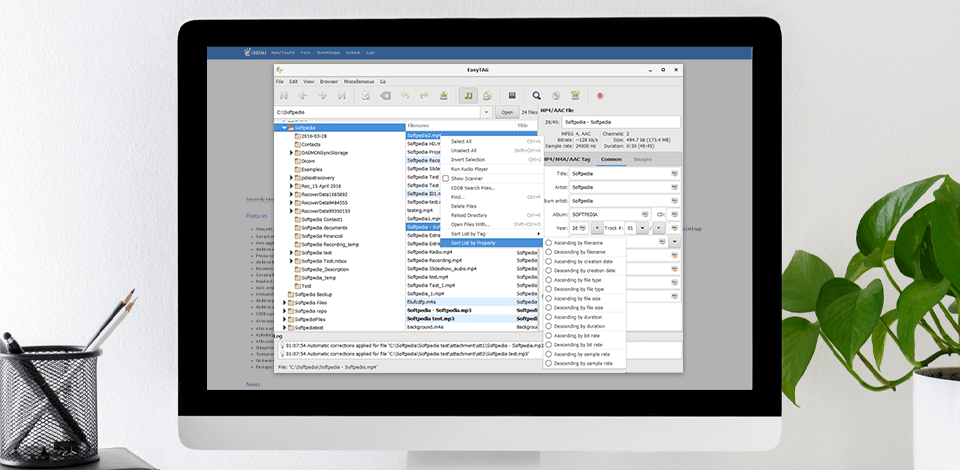Click the grey CDDB disc search icon

[x=556, y=95]
